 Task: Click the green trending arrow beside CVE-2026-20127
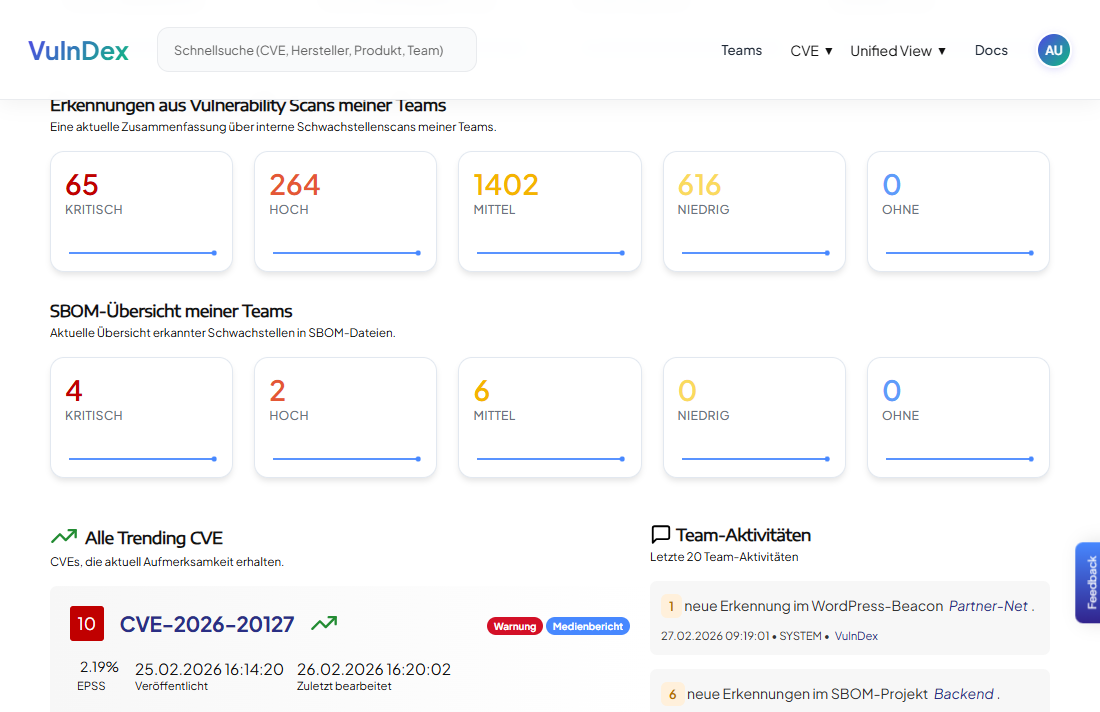[x=324, y=624]
